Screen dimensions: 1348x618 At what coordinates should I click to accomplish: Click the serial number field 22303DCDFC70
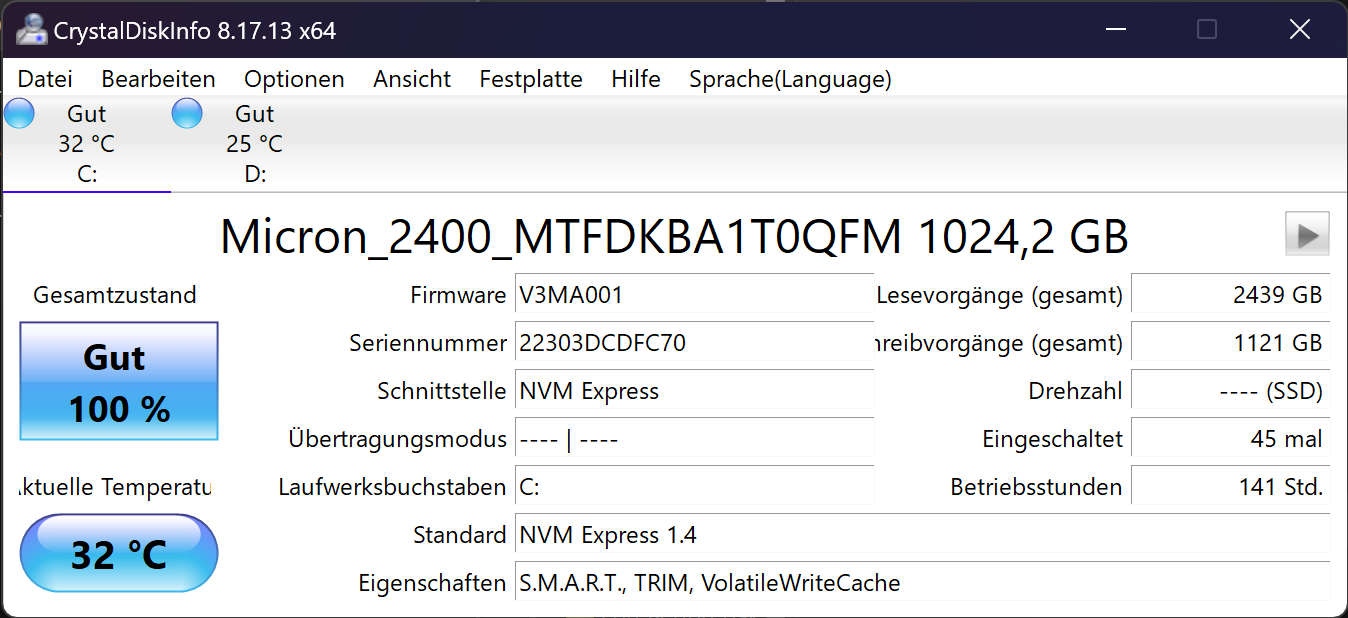(694, 344)
